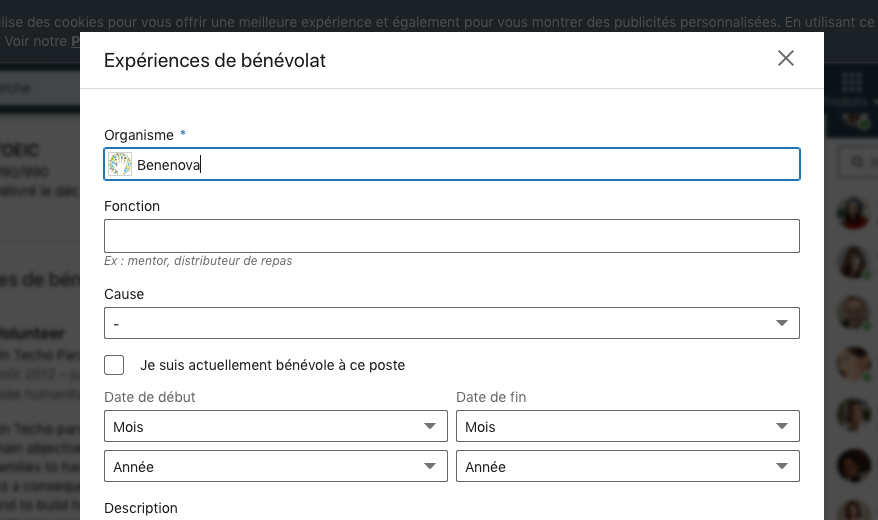Close the Expériences de bénévolat dialog
This screenshot has height=520, width=878.
[x=786, y=58]
